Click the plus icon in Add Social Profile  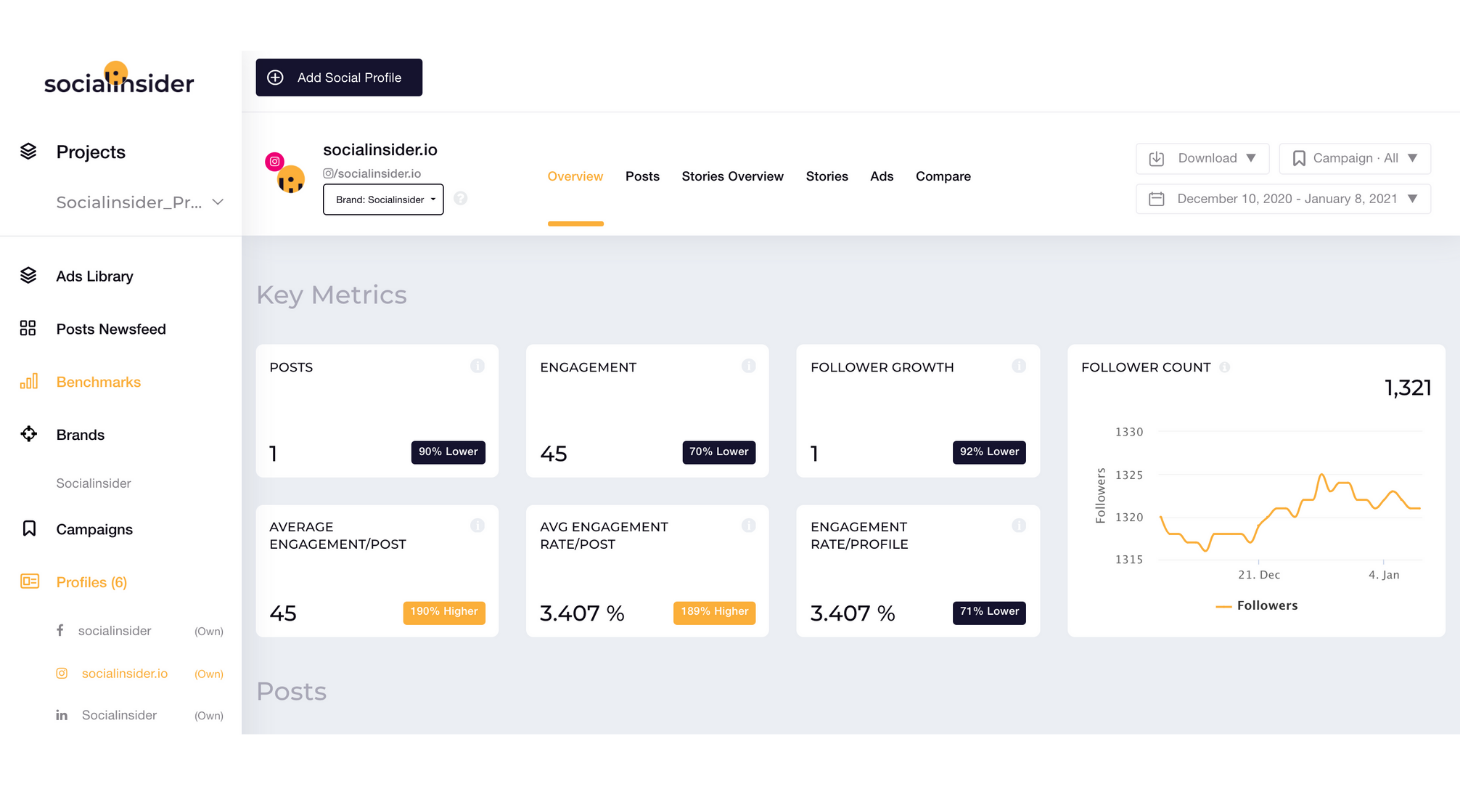click(x=275, y=77)
